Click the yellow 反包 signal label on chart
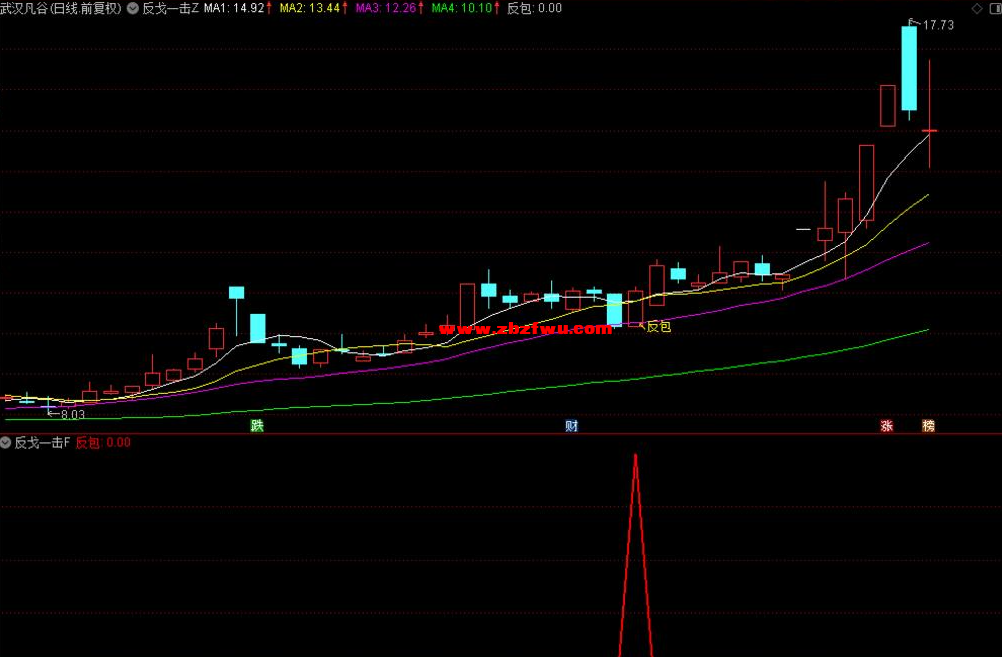The width and height of the screenshot is (1002, 657). [659, 327]
